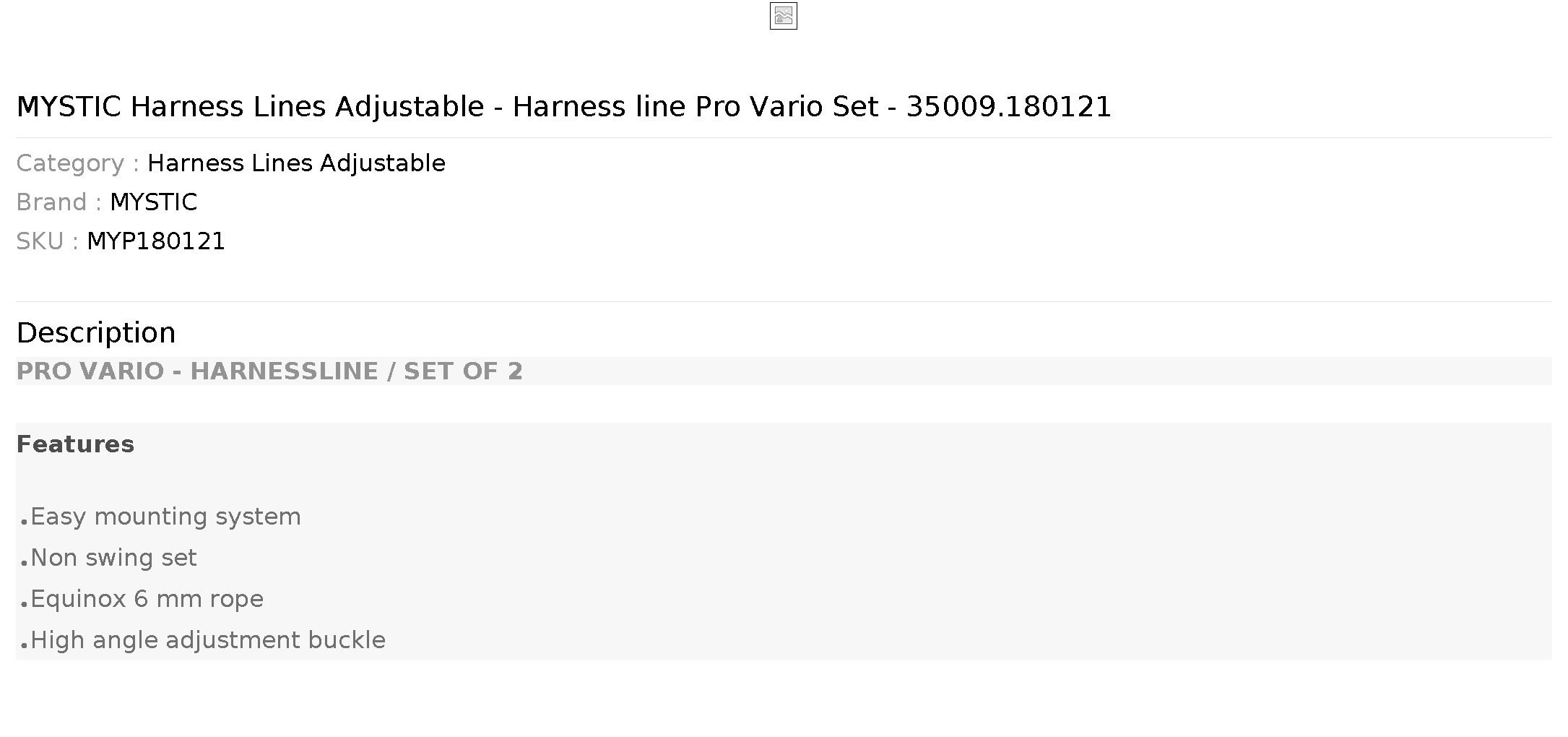Open the MYSTIC brand link beside Brand label
The height and width of the screenshot is (737, 1568).
(153, 202)
